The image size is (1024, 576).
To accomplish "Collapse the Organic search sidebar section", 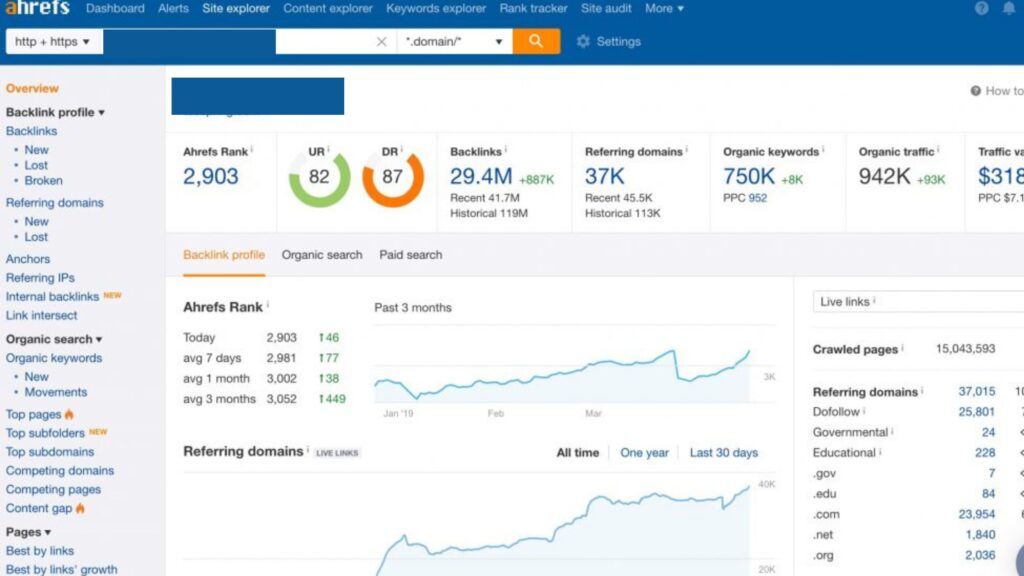I will 54,339.
